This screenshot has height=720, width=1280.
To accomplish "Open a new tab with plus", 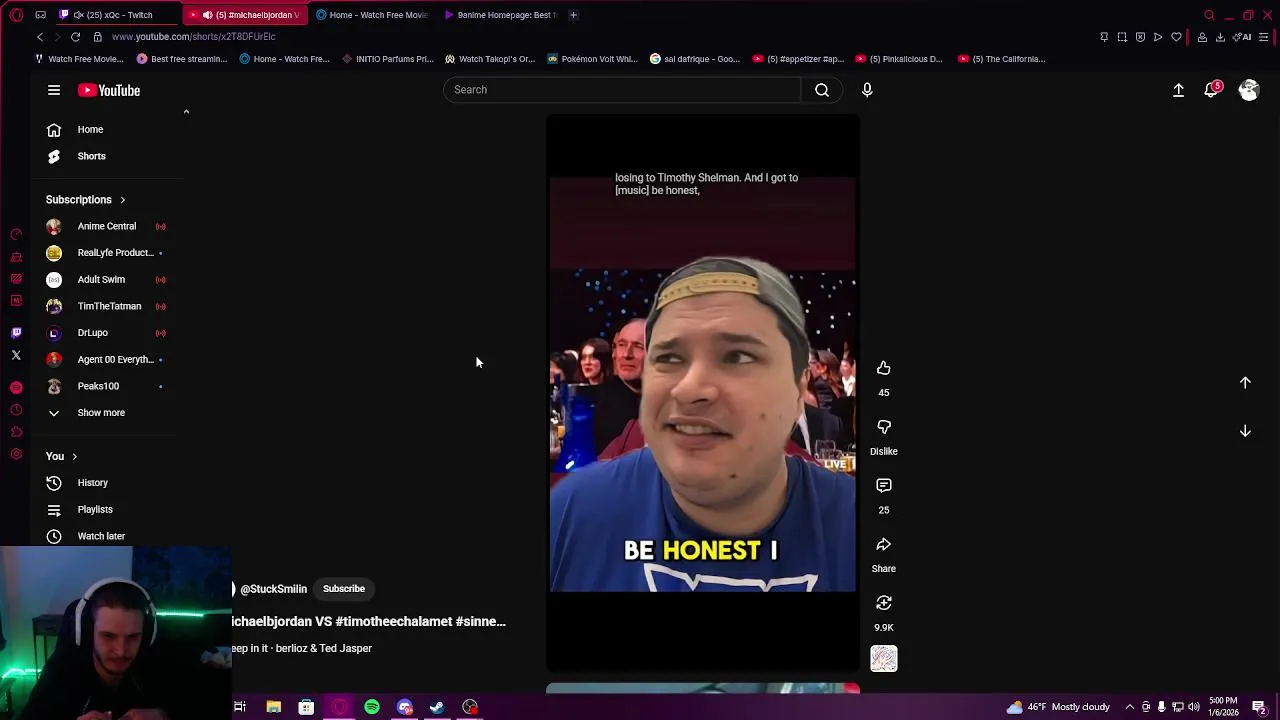I will point(573,15).
